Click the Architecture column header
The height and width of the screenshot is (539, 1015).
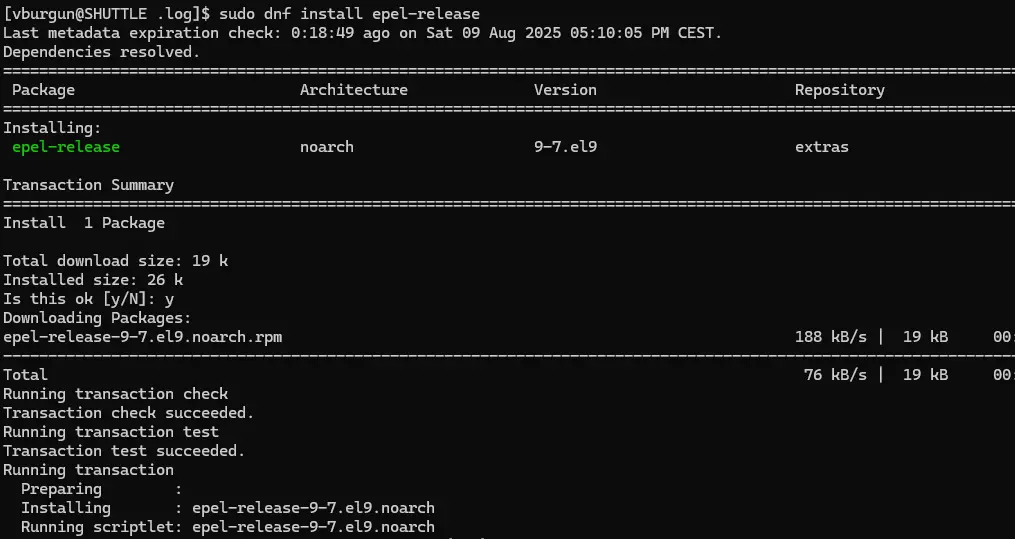353,90
